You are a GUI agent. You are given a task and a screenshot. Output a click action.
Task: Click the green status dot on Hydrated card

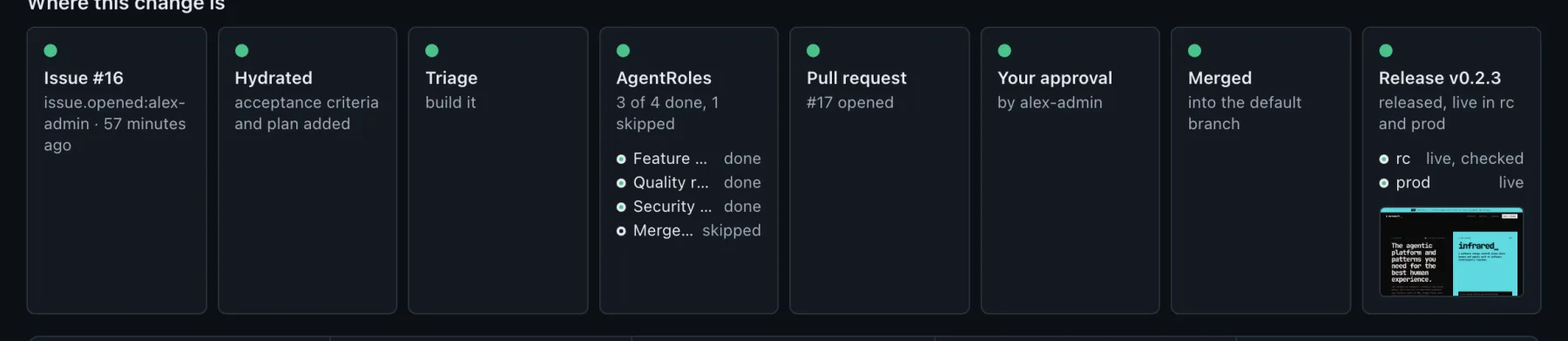click(x=241, y=51)
